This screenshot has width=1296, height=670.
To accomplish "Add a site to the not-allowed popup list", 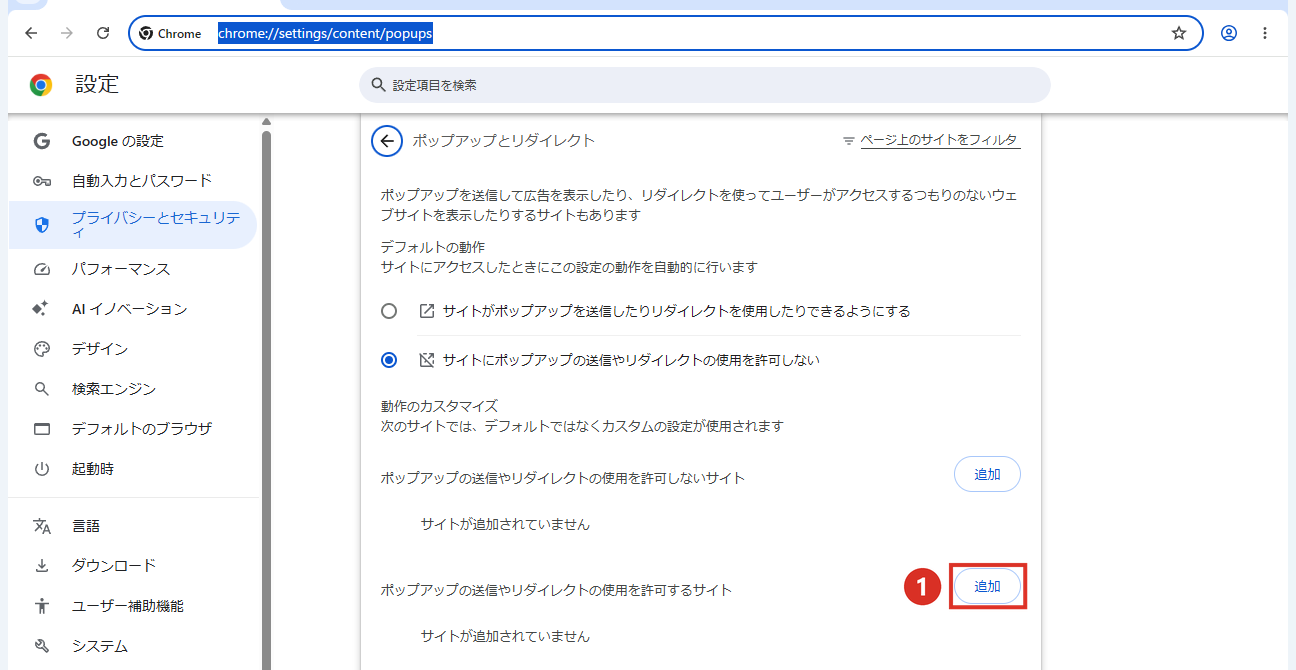I will 987,474.
